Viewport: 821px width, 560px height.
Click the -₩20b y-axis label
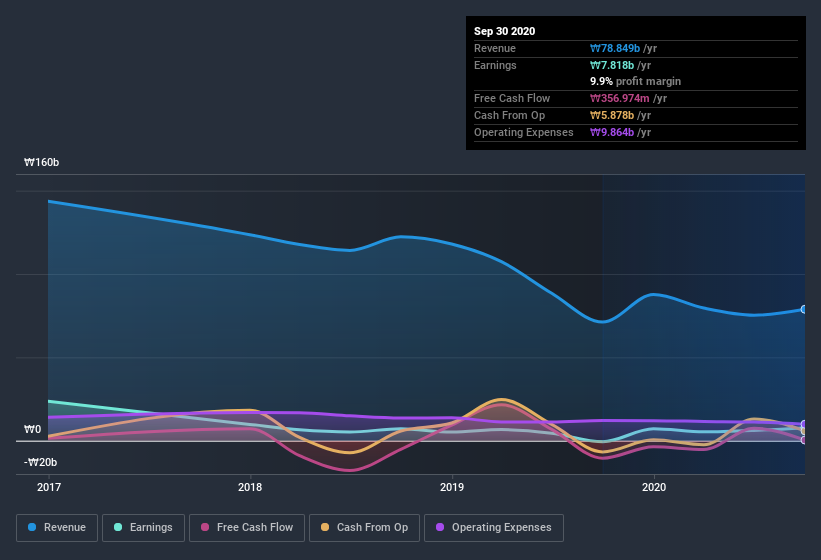pos(40,462)
